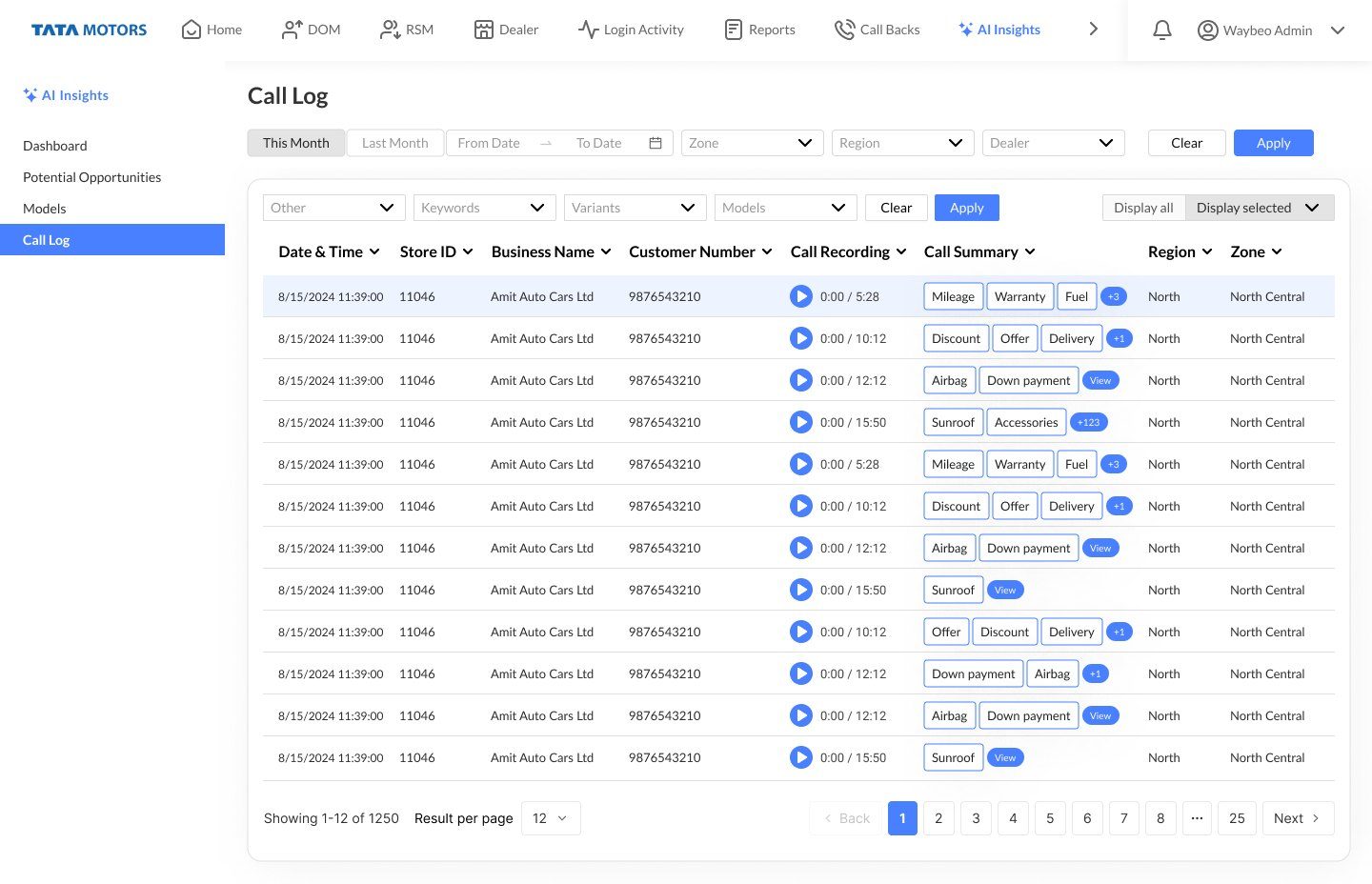Toggle Display all call summaries
The image size is (1372, 884).
1142,207
